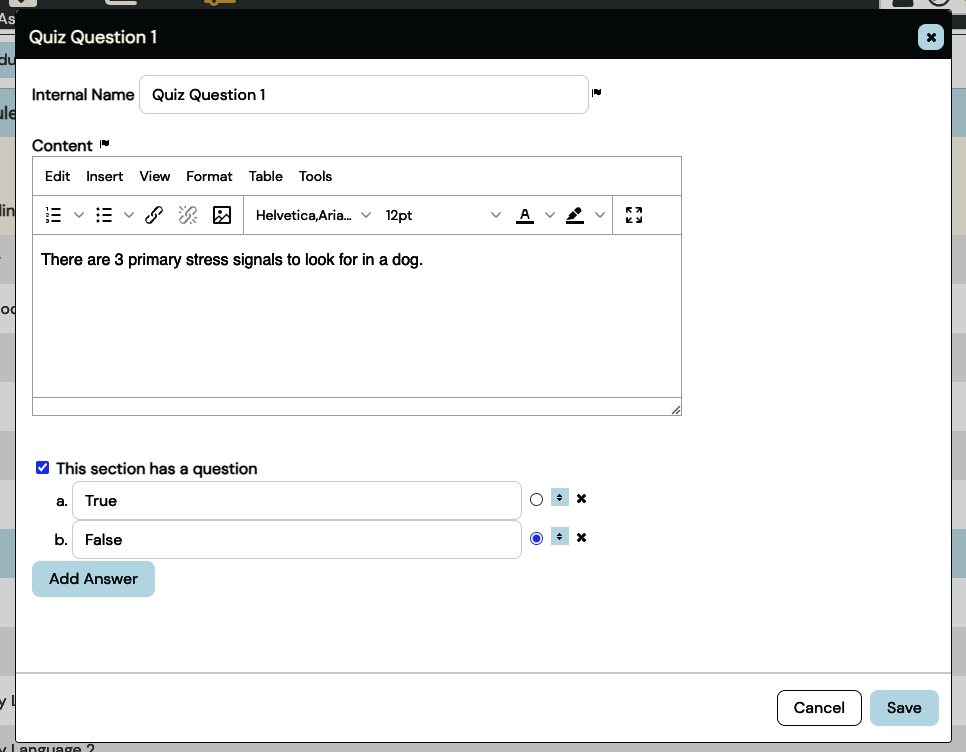Image resolution: width=966 pixels, height=752 pixels.
Task: Uncheck 'This section has a question'
Action: [42, 468]
